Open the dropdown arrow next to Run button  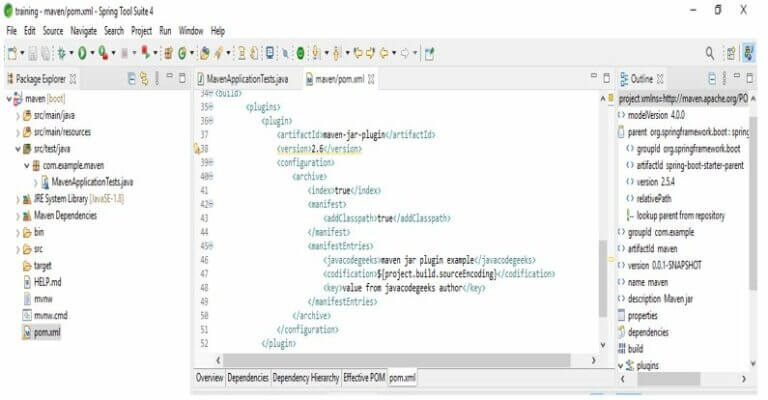92,53
